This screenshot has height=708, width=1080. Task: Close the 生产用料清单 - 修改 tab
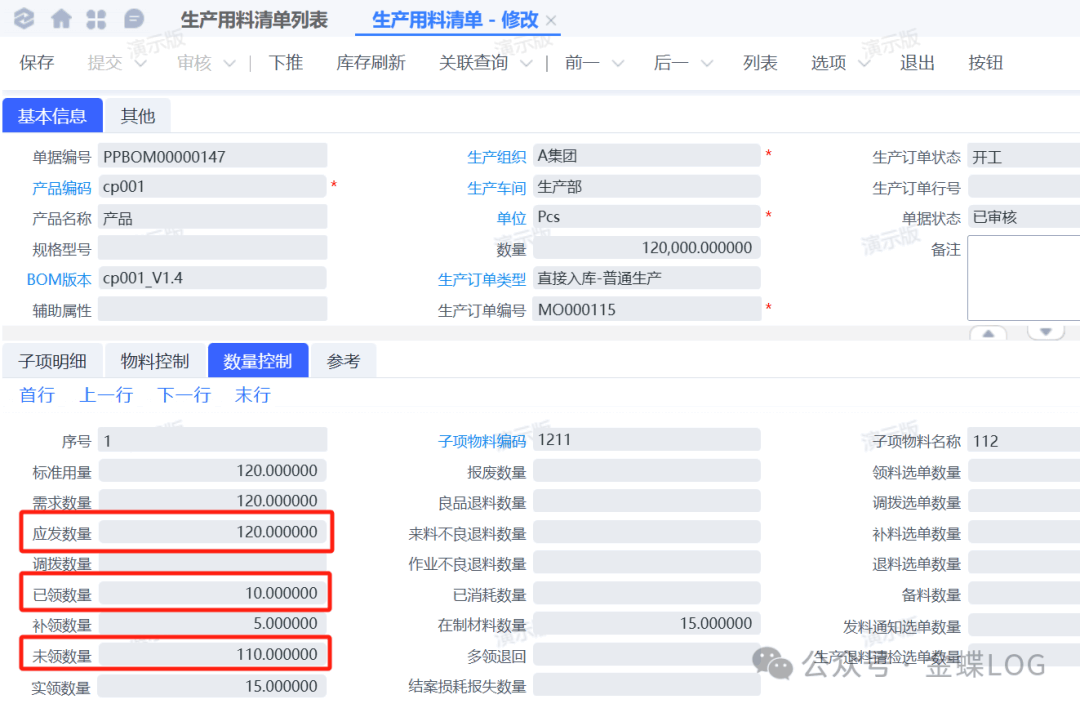pyautogui.click(x=552, y=21)
